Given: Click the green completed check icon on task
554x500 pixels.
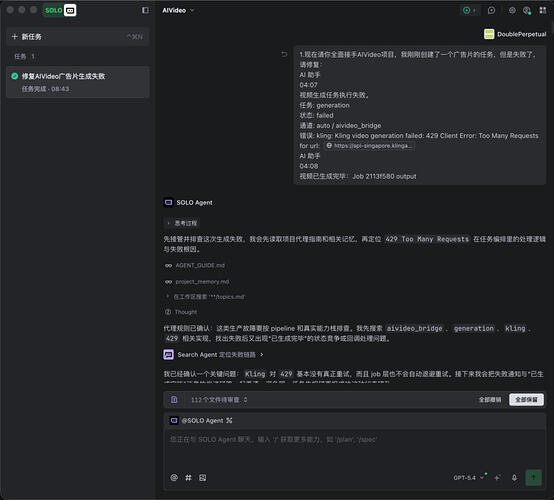Looking at the screenshot, I should pos(14,76).
